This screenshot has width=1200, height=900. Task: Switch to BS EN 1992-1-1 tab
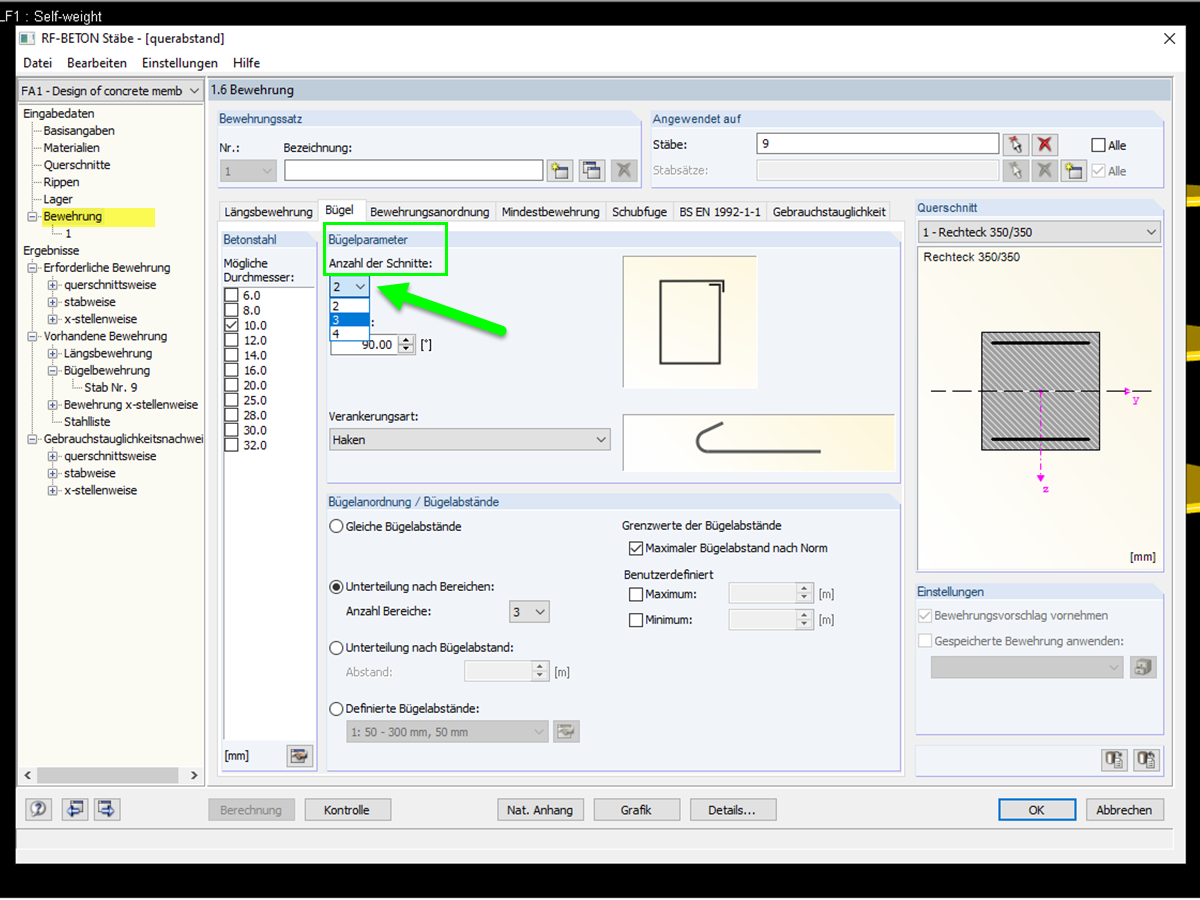coord(720,212)
